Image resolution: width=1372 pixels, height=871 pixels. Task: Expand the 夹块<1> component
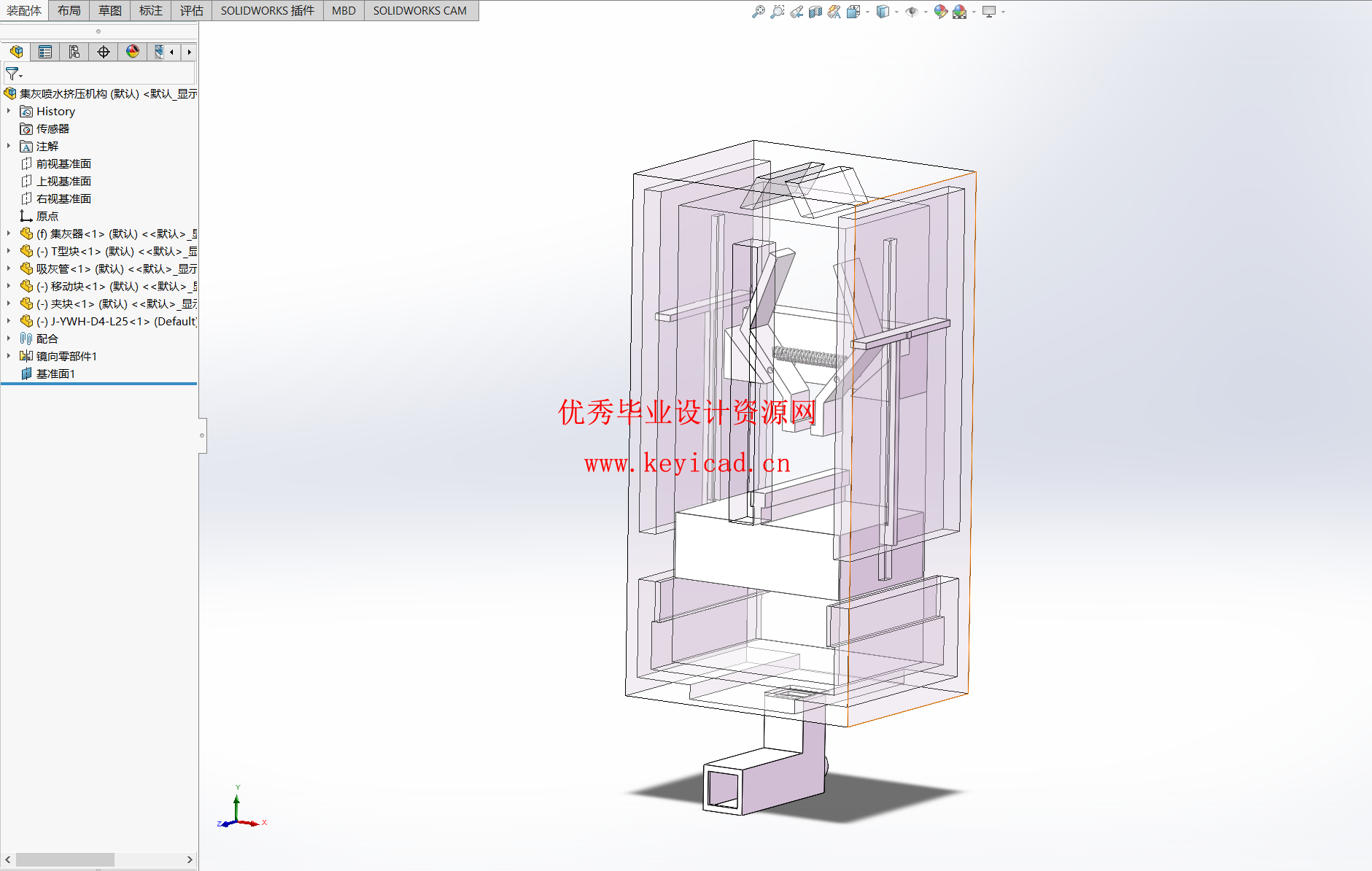point(9,303)
